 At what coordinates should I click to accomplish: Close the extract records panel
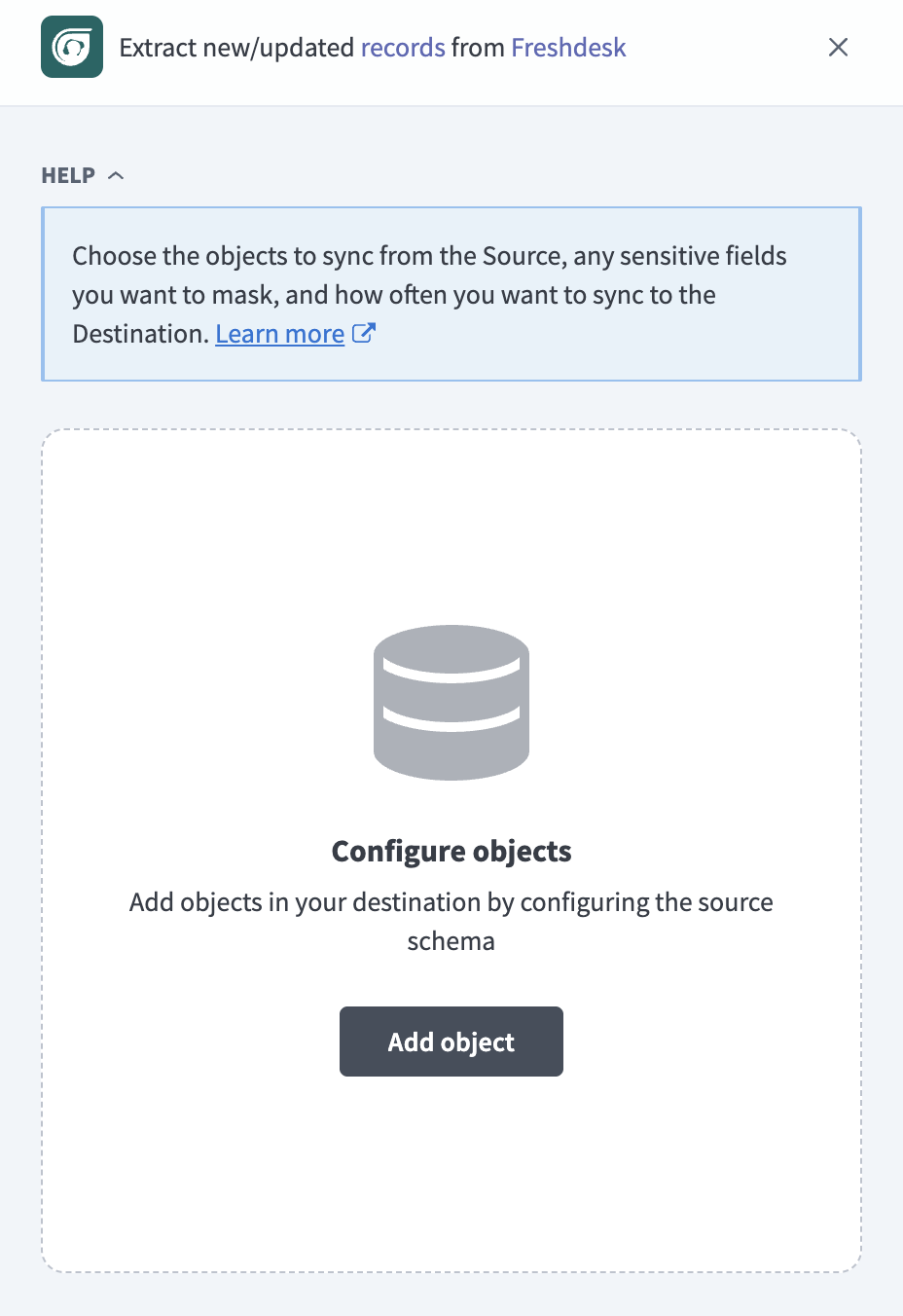click(838, 47)
